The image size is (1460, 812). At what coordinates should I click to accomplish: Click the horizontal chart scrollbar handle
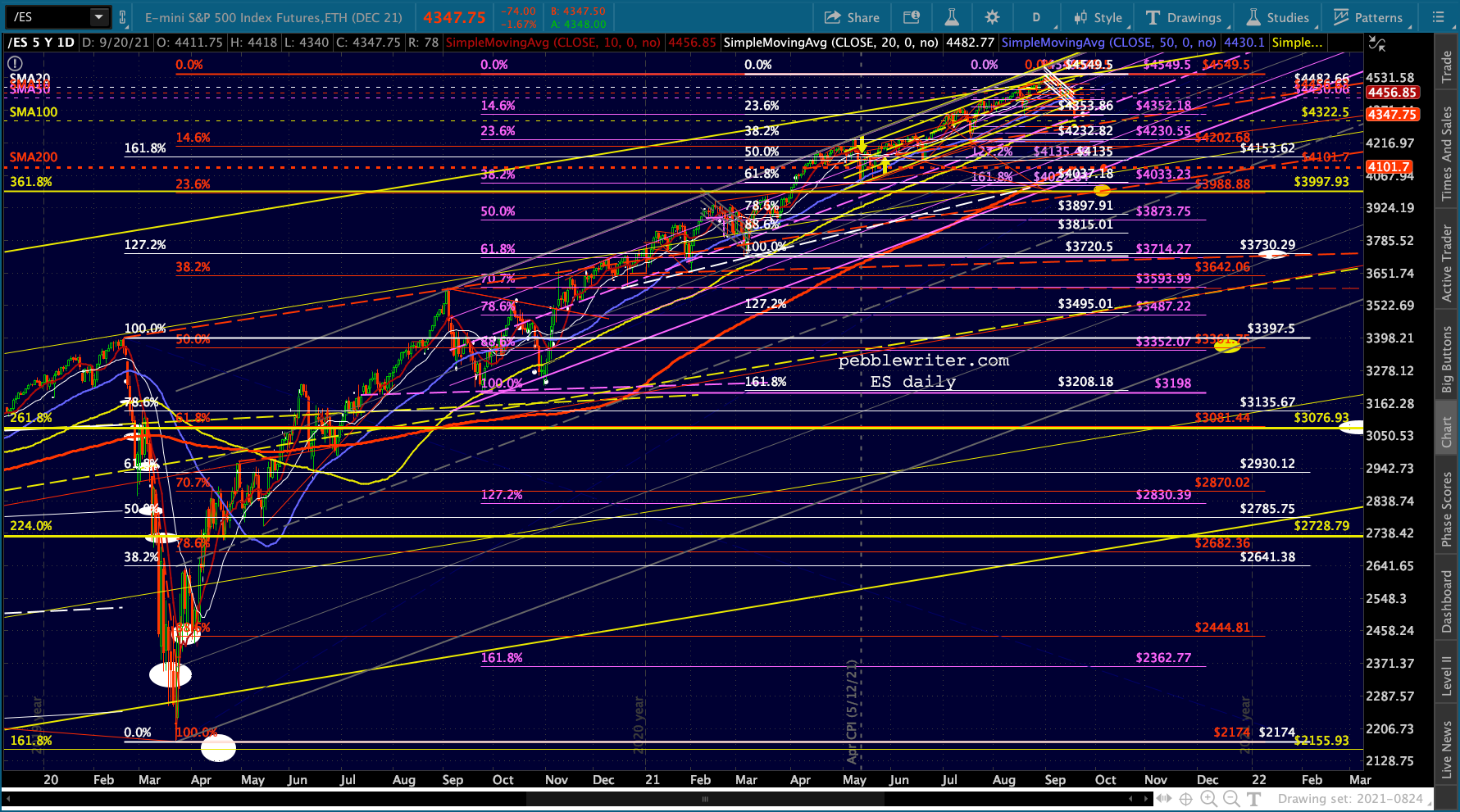(705, 799)
